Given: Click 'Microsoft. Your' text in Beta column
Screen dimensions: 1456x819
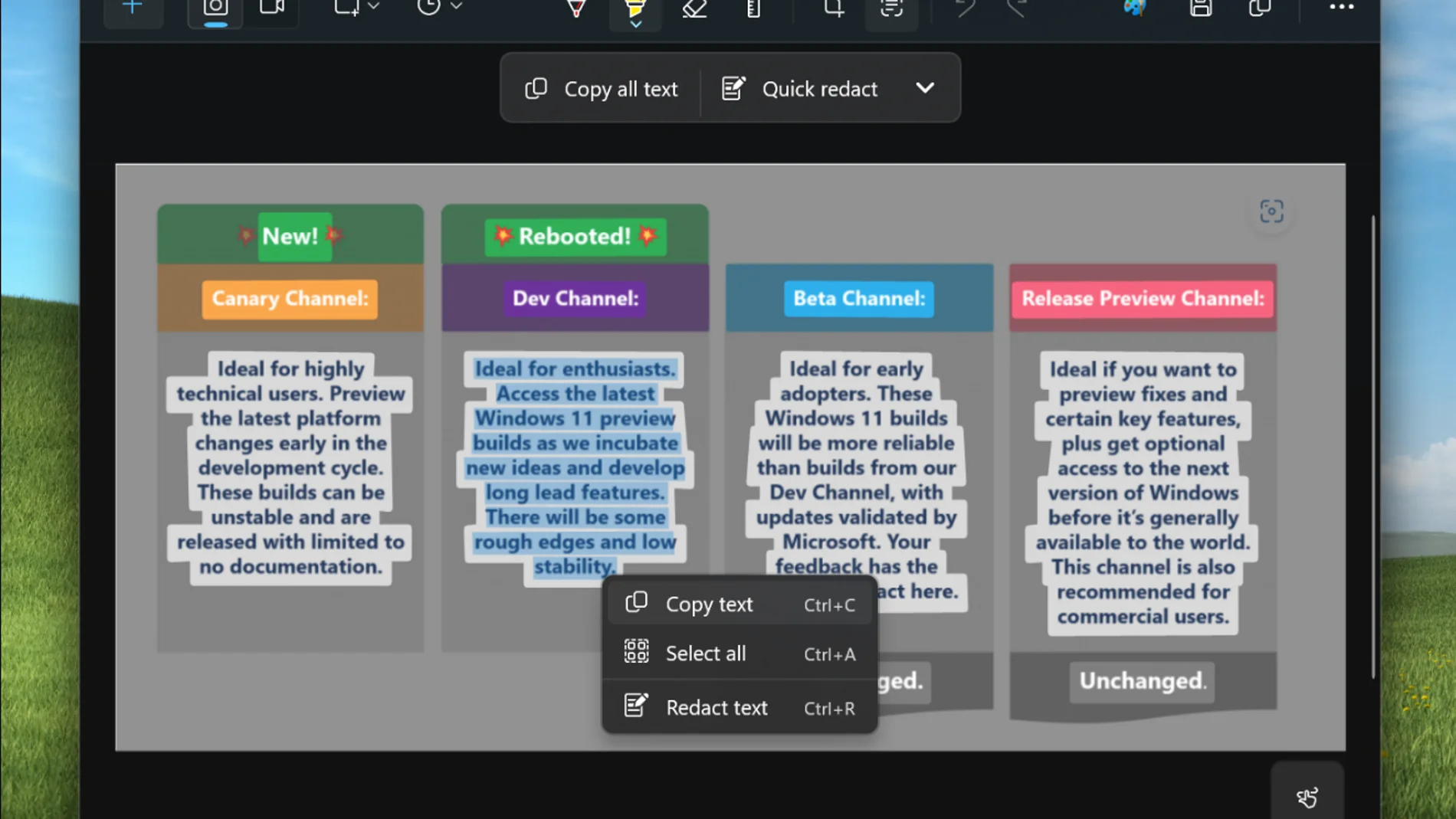Looking at the screenshot, I should (856, 542).
